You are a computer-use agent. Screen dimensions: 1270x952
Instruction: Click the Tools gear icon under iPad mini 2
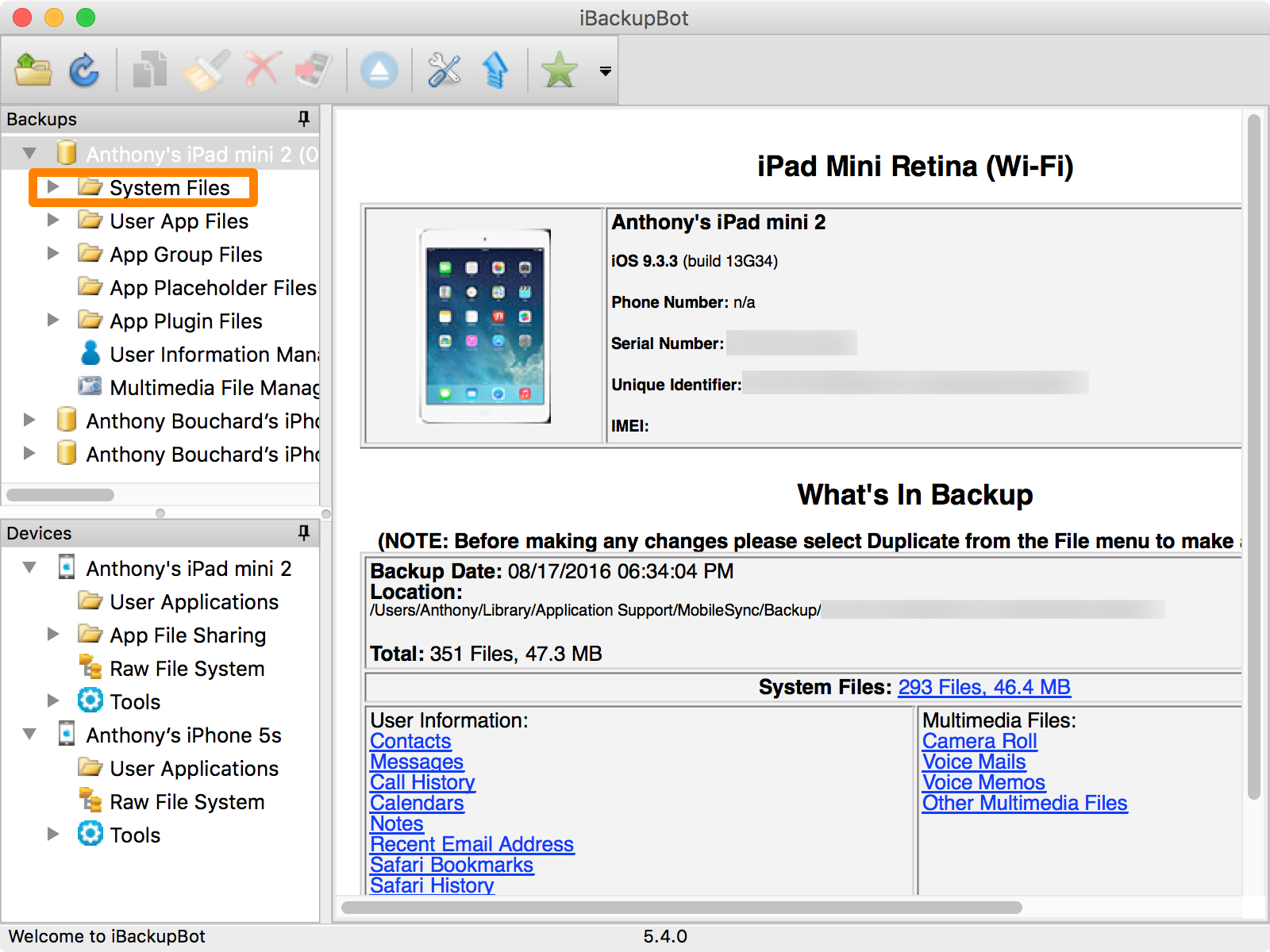click(x=90, y=701)
